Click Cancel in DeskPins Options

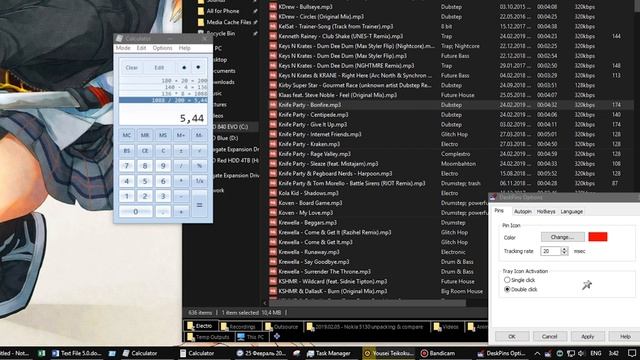549,336
